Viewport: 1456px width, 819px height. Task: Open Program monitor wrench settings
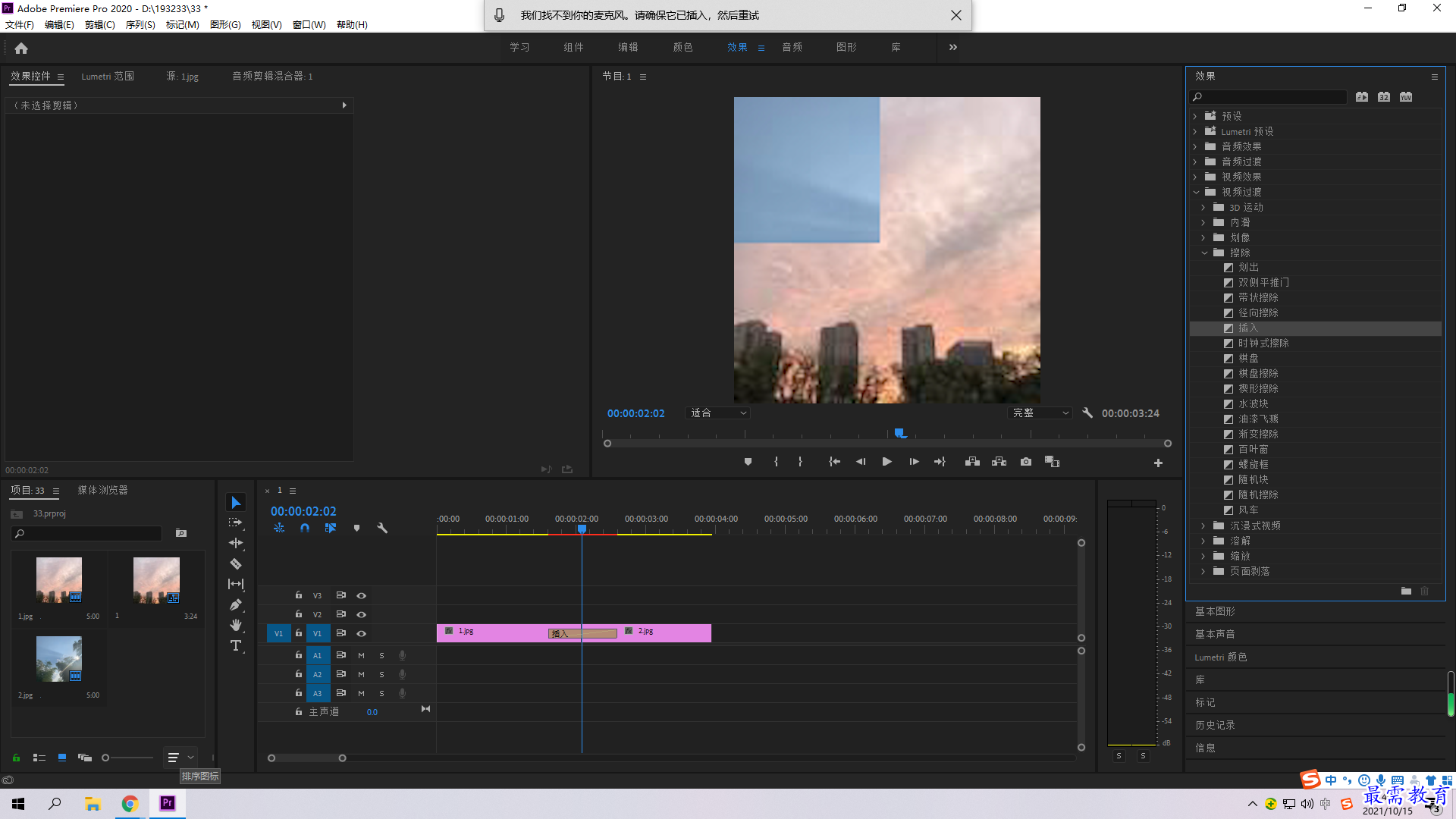(1087, 413)
